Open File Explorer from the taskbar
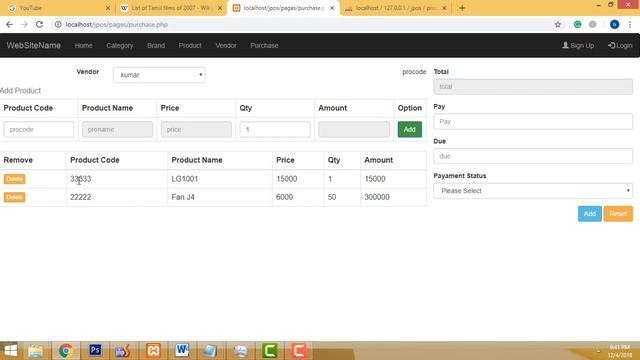This screenshot has height=360, width=640. point(35,350)
